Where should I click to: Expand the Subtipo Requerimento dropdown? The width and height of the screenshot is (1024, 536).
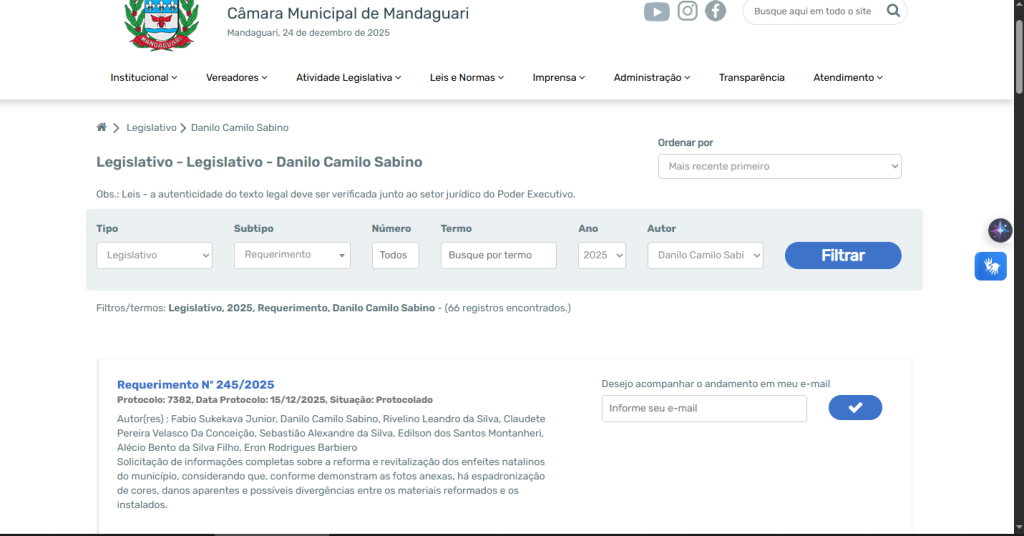pyautogui.click(x=292, y=255)
